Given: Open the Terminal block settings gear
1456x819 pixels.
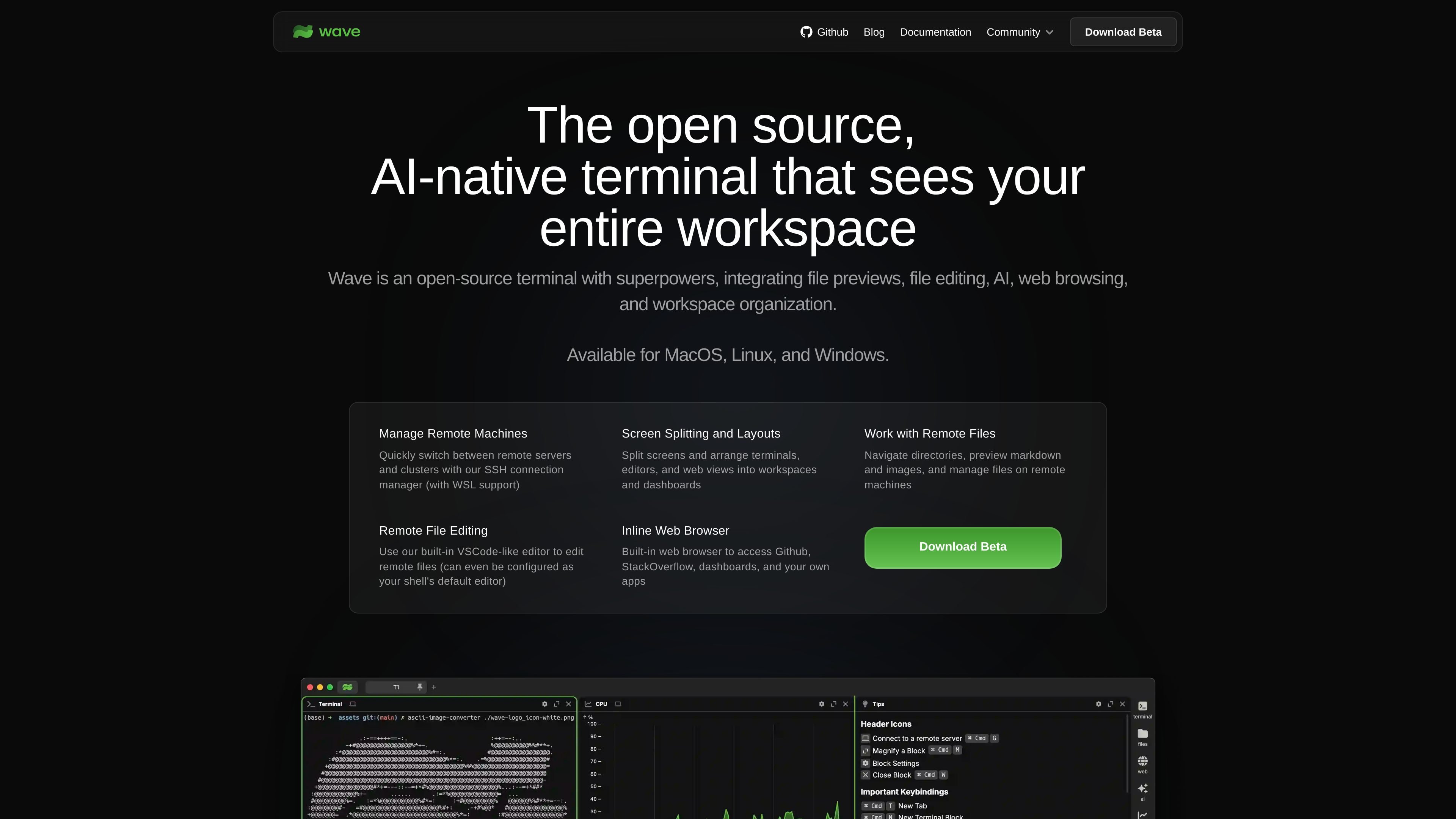Looking at the screenshot, I should 544,704.
